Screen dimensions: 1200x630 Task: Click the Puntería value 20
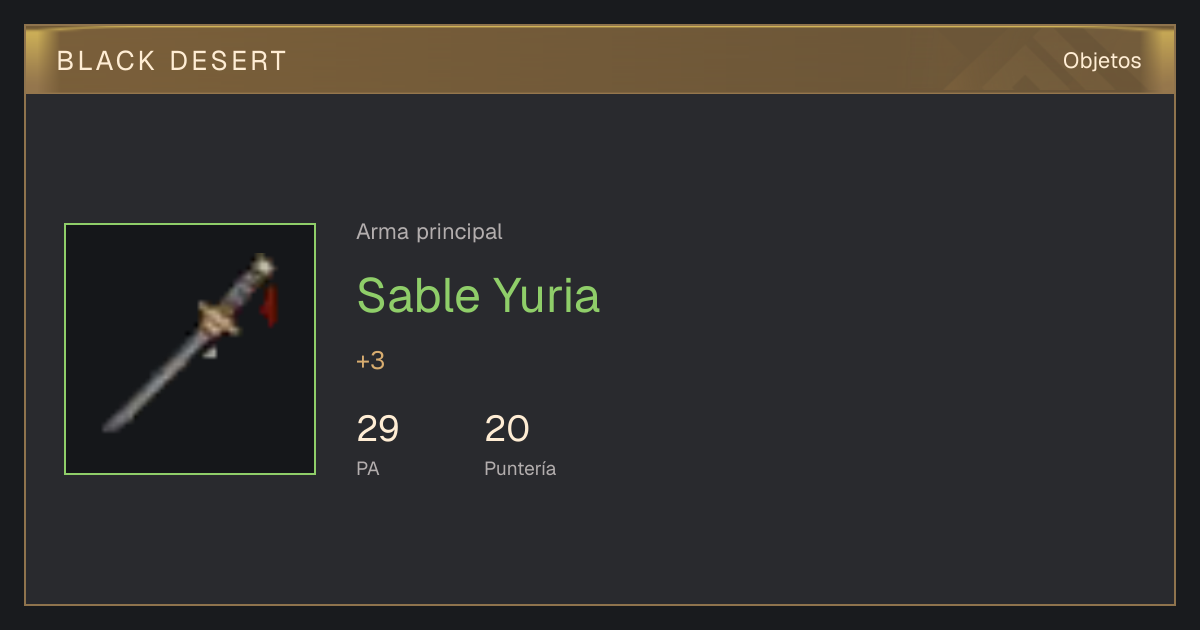click(x=507, y=429)
